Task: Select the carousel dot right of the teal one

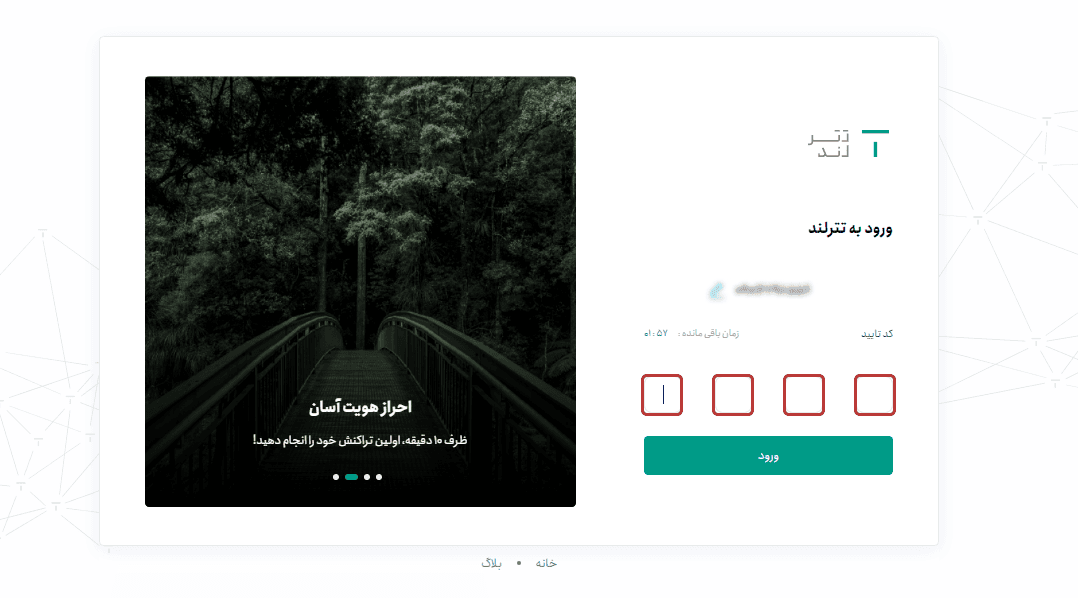Action: coord(367,477)
